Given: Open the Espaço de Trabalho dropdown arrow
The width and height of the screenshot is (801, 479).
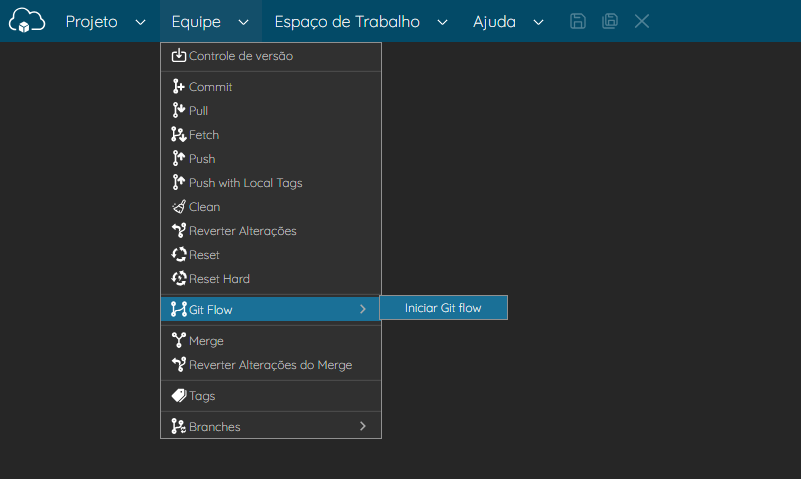Looking at the screenshot, I should 442,22.
